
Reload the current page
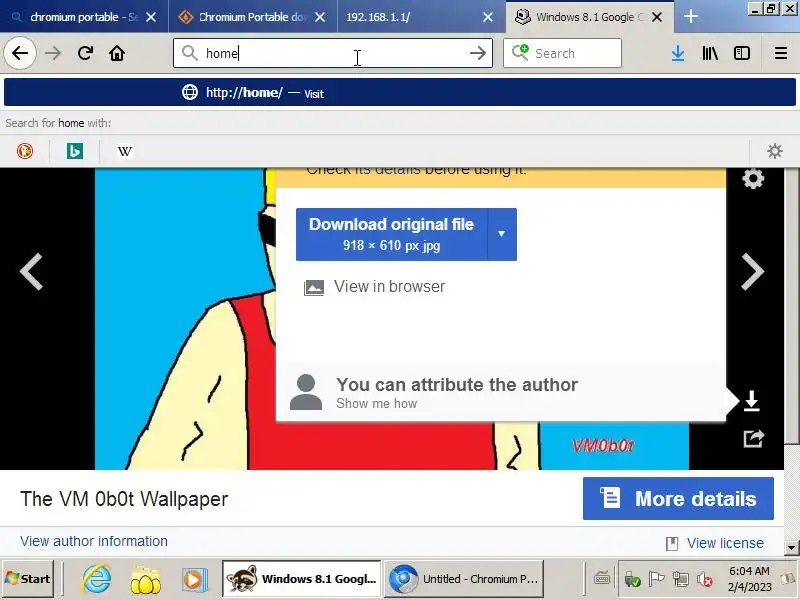(85, 53)
